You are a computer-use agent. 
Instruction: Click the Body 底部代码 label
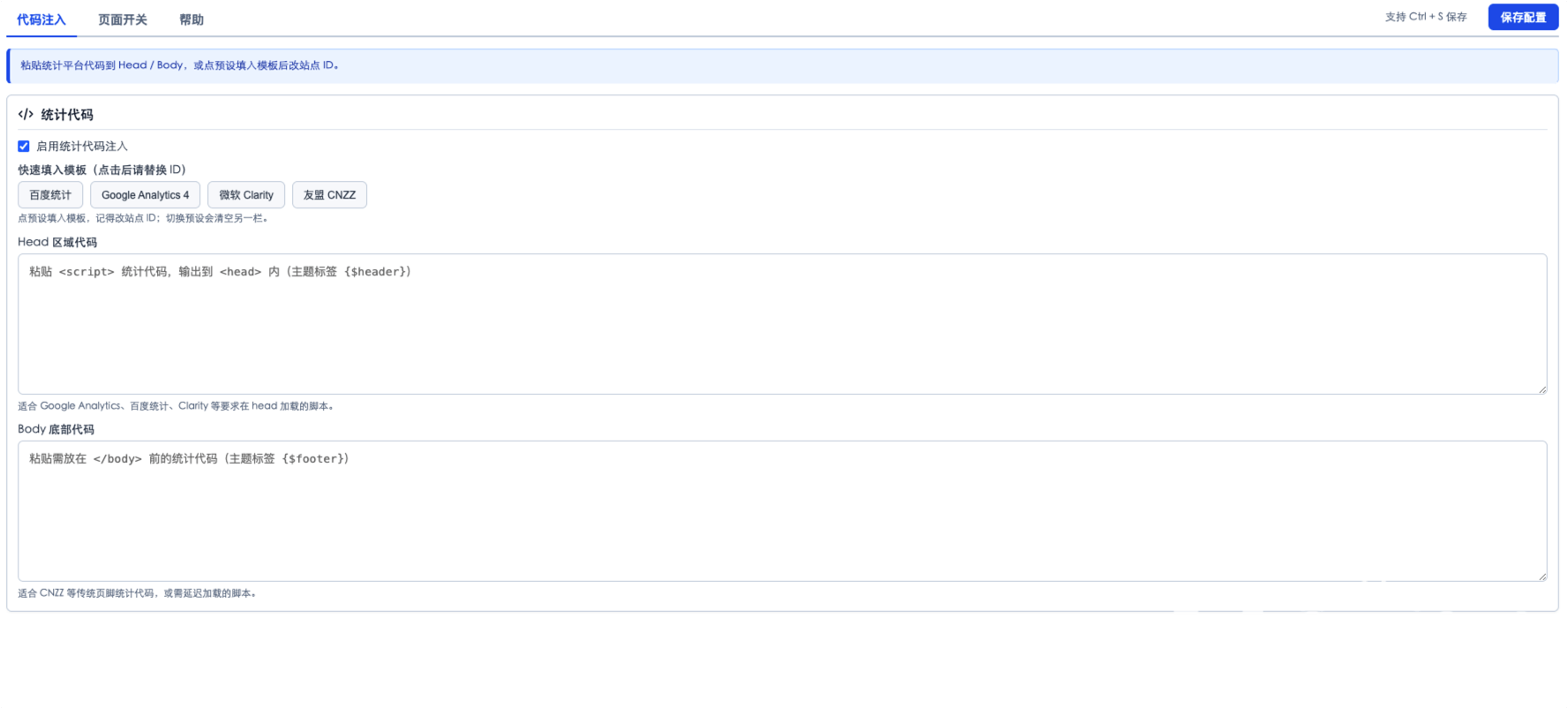56,429
